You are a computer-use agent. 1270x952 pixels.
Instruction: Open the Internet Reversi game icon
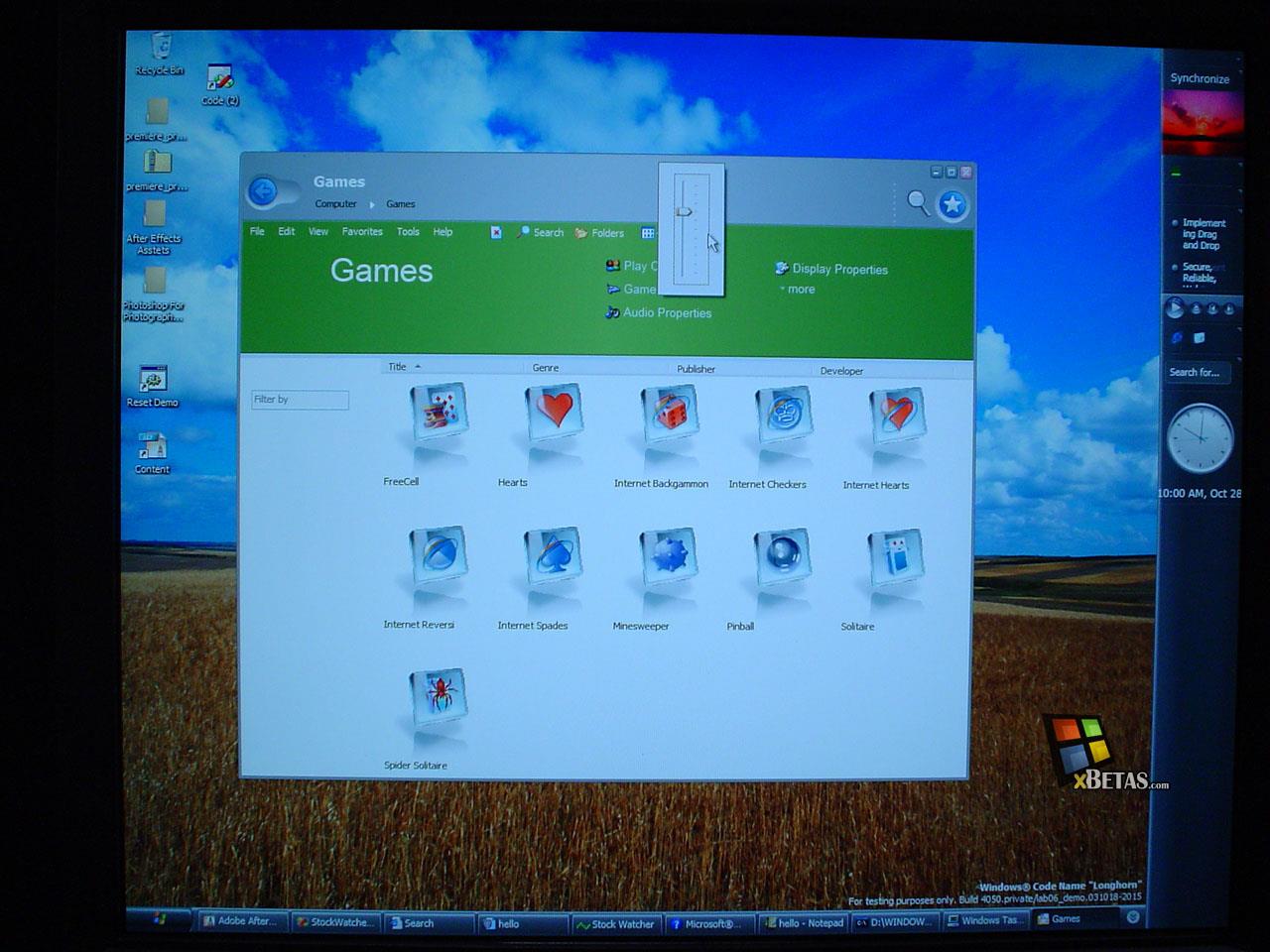pyautogui.click(x=439, y=553)
